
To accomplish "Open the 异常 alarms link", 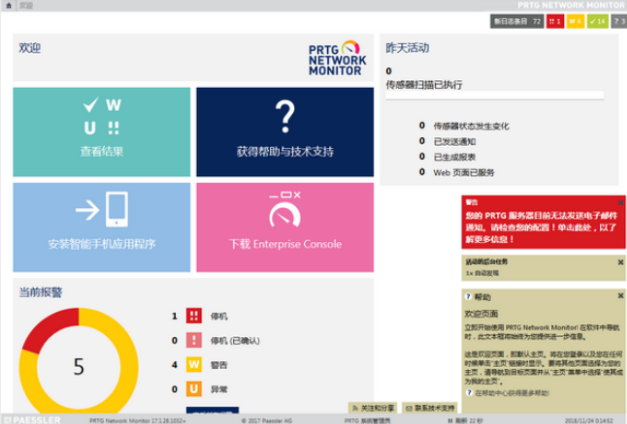I will (219, 389).
